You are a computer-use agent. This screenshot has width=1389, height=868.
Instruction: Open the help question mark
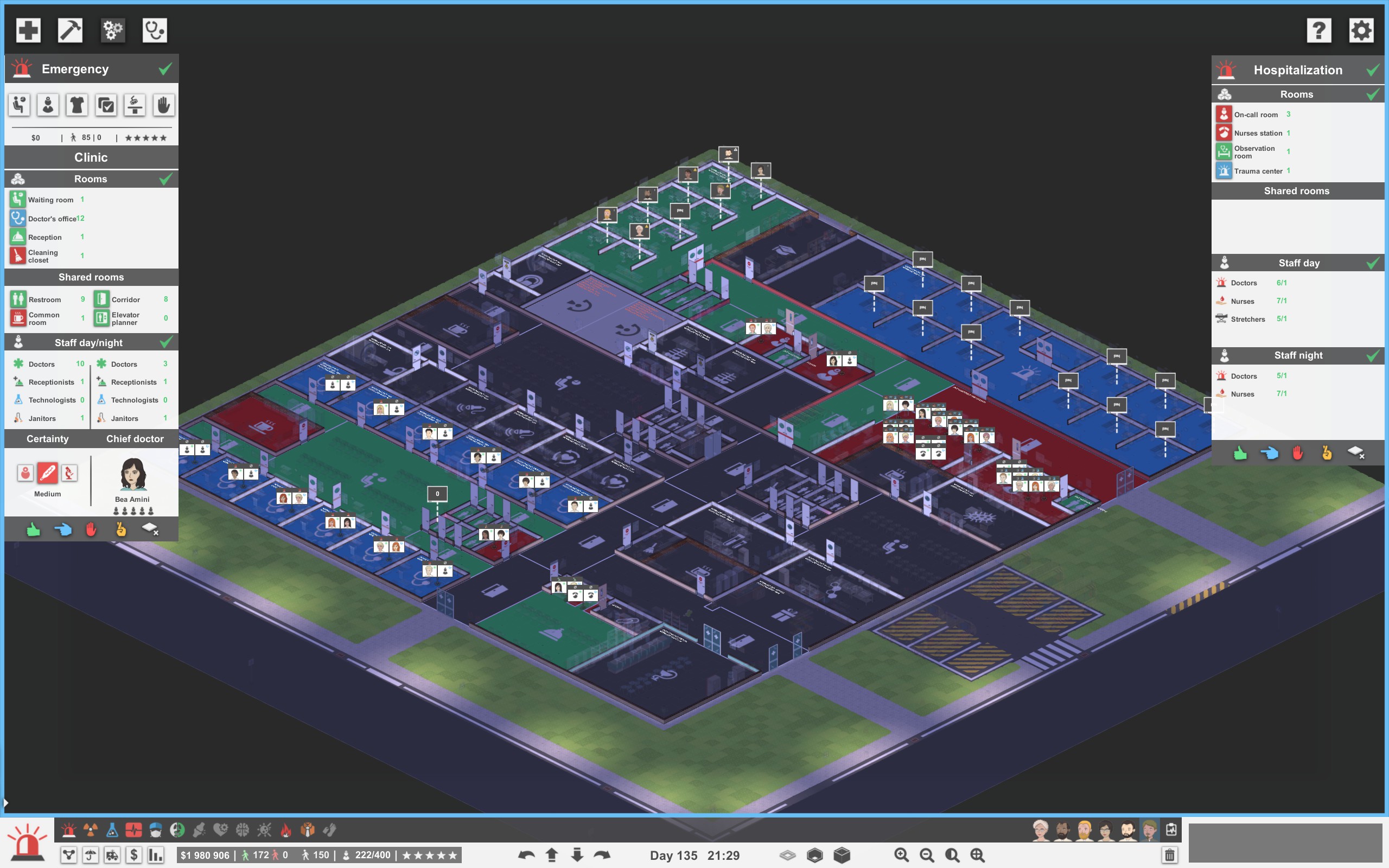[1319, 30]
